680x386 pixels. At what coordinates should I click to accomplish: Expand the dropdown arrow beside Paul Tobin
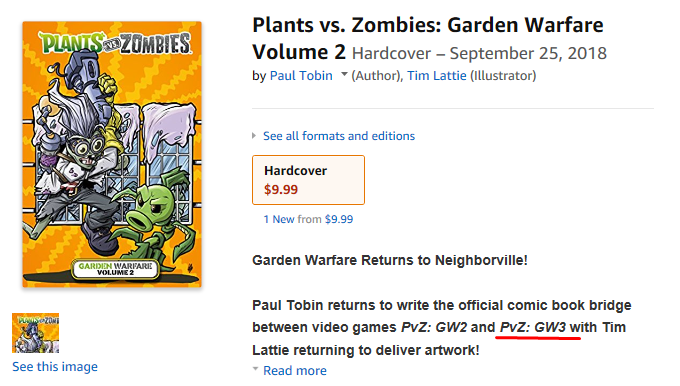point(344,75)
